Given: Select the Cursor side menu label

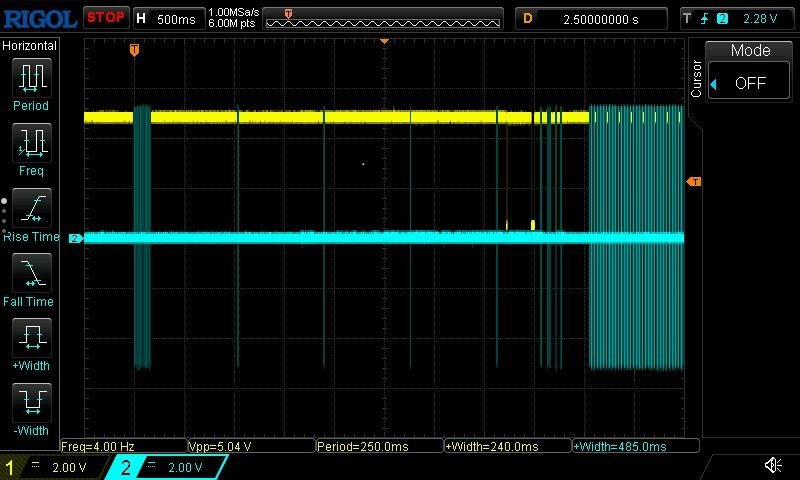Looking at the screenshot, I should click(x=697, y=78).
